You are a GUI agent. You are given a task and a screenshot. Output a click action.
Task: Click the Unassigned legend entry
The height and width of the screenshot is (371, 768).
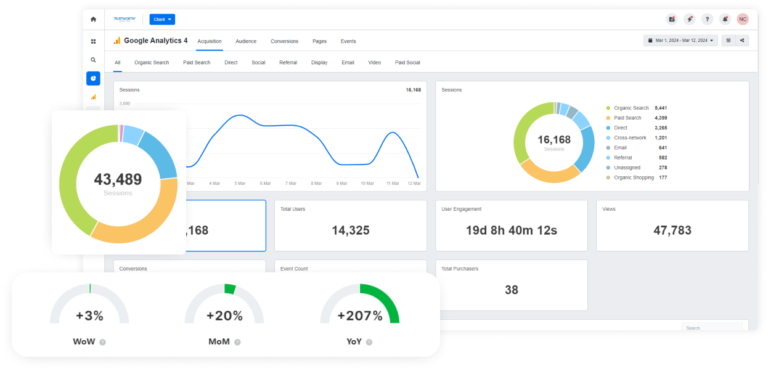(636, 168)
